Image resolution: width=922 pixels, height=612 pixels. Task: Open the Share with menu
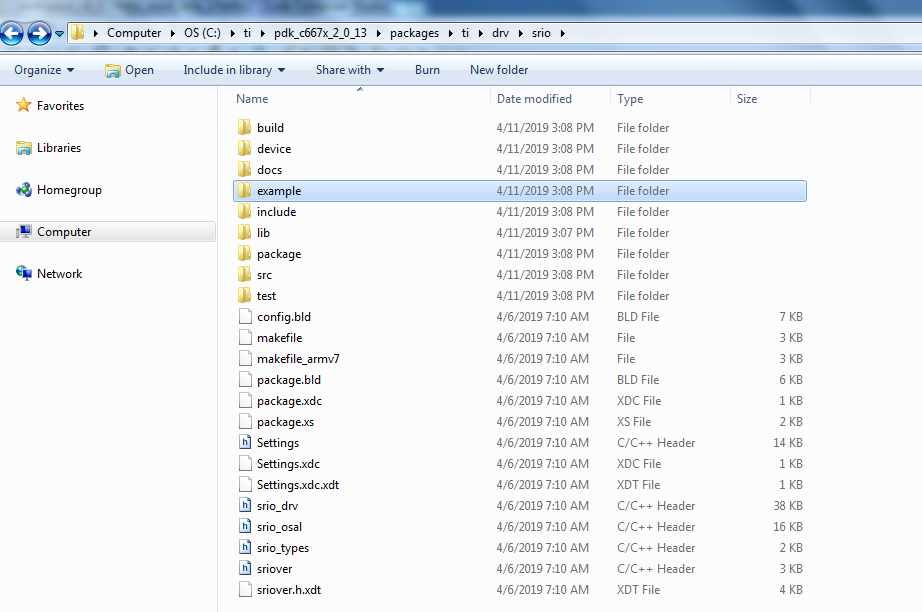pos(350,70)
